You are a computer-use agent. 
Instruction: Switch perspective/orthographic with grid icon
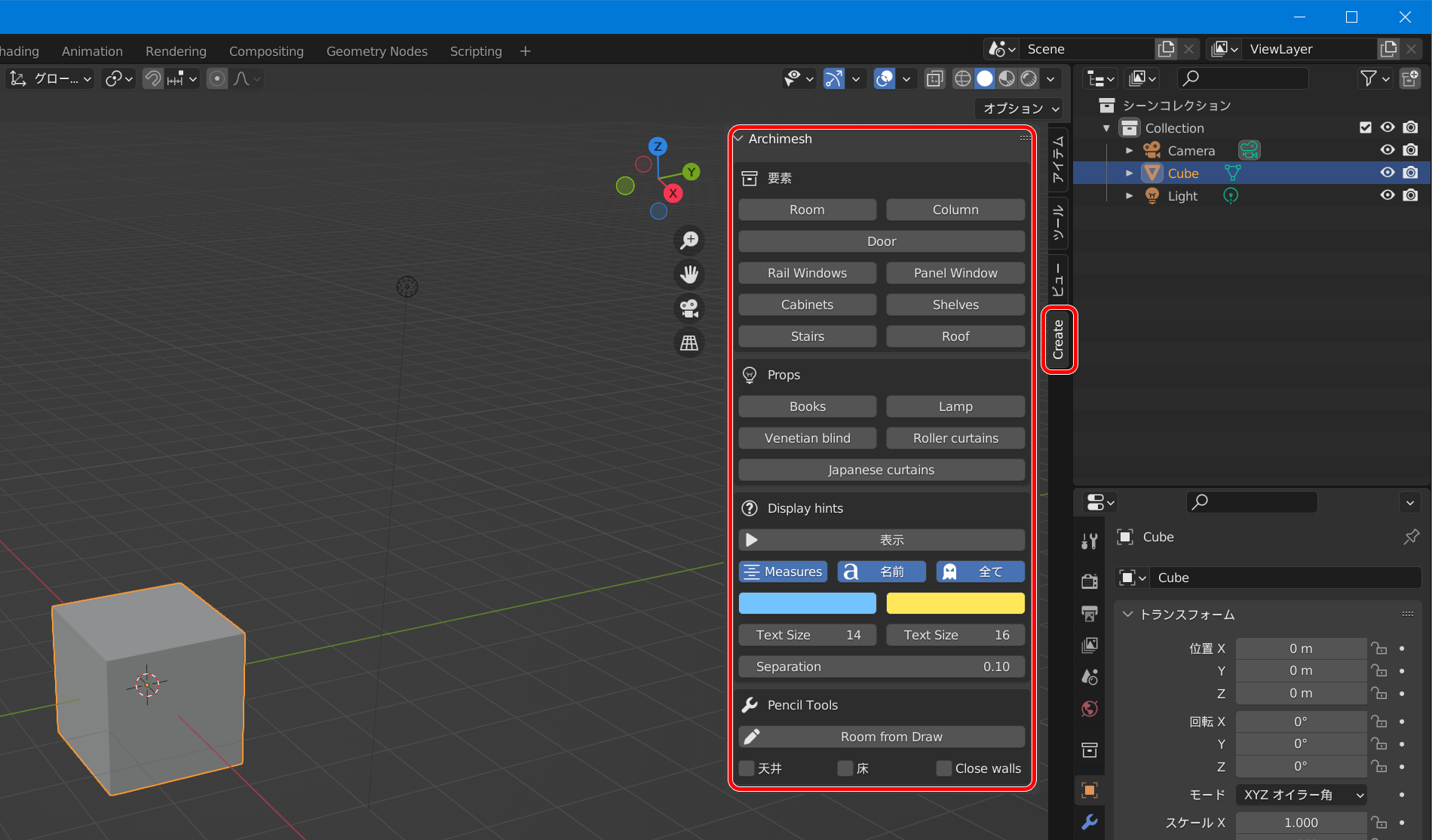689,343
